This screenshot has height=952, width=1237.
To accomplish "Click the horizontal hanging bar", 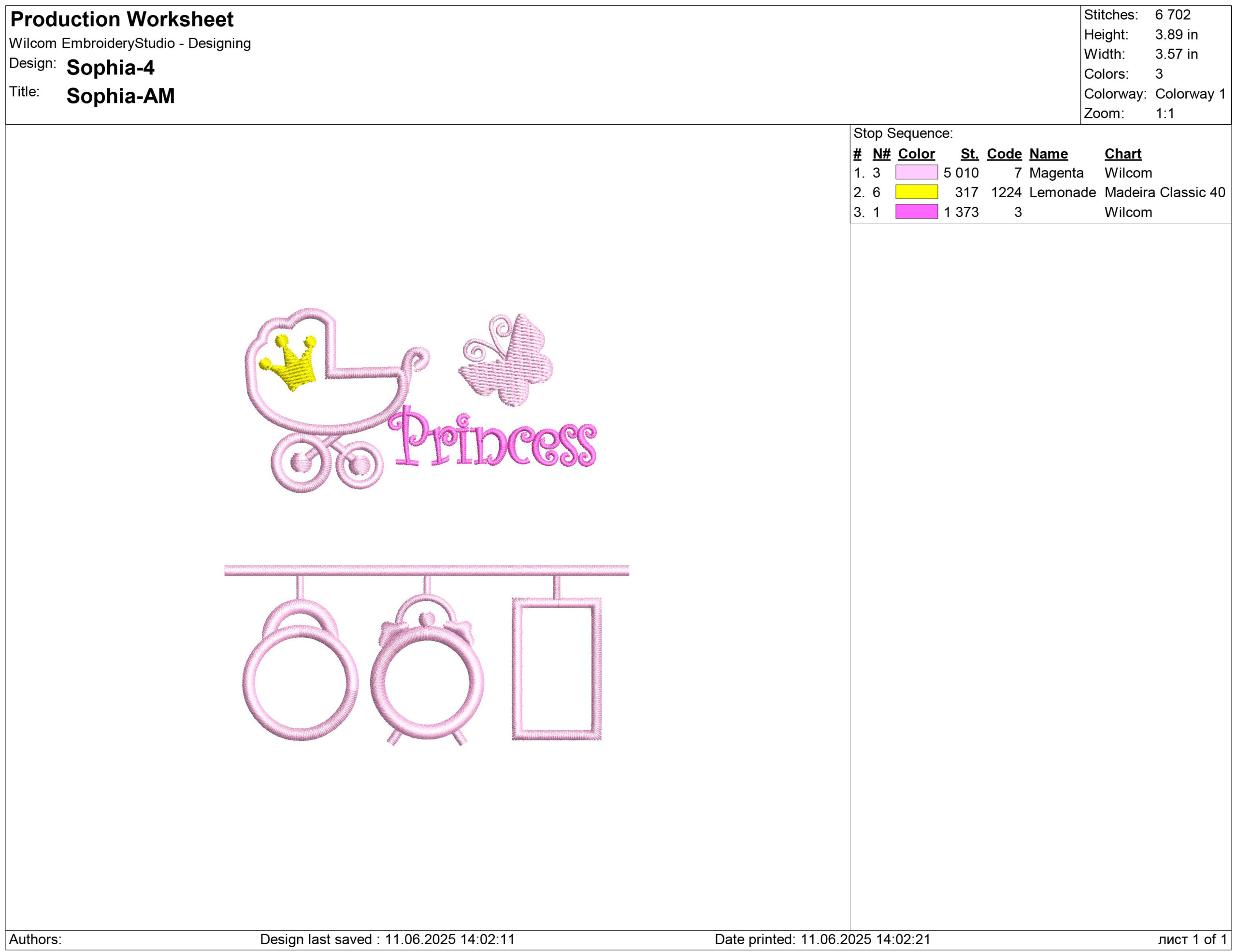I will (x=426, y=570).
